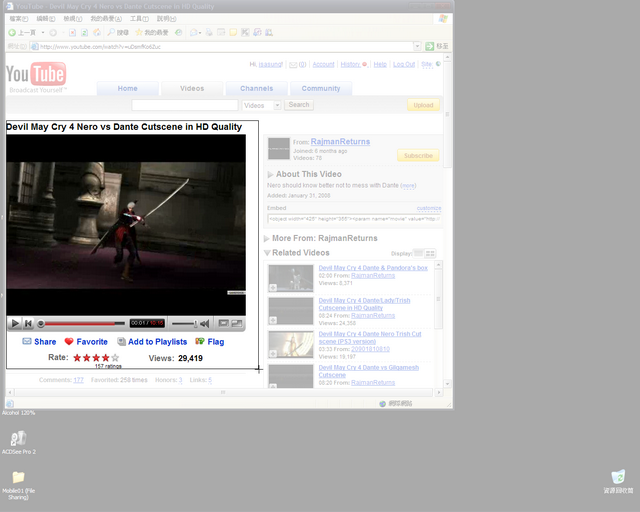The height and width of the screenshot is (512, 640).
Task: Click the Search button
Action: click(299, 105)
